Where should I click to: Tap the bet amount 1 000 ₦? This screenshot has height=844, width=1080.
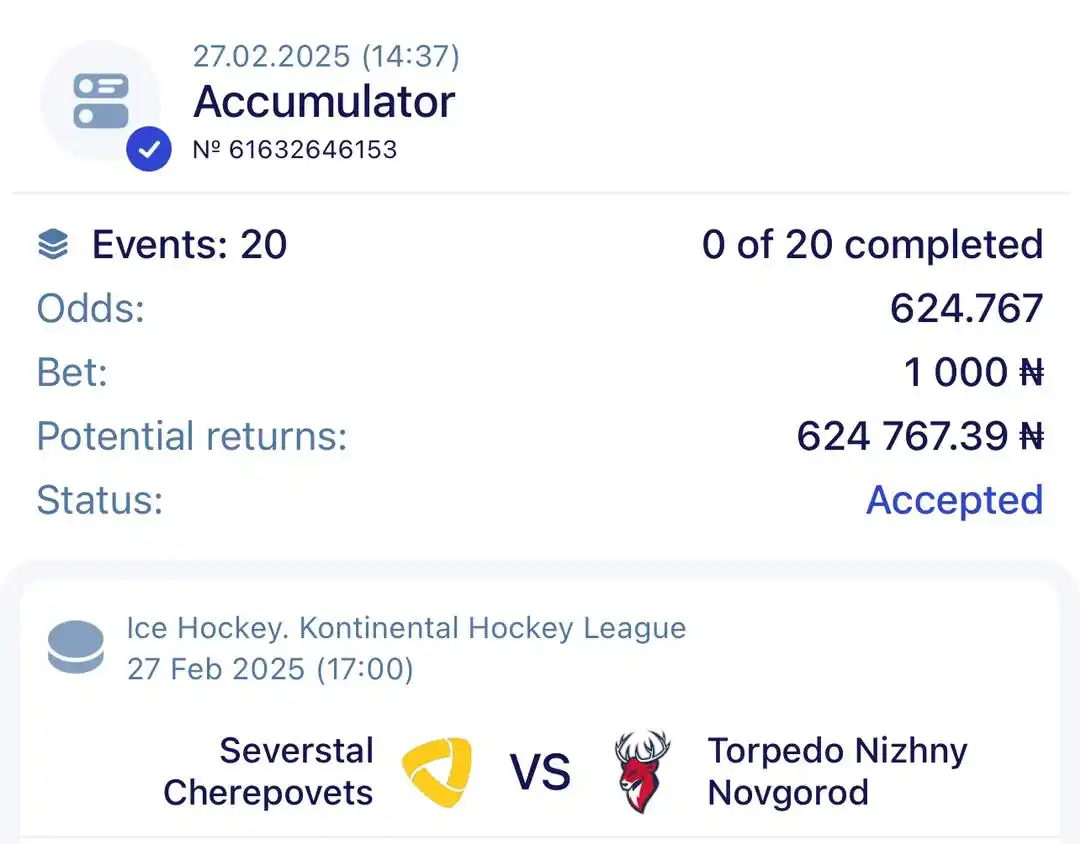(974, 372)
